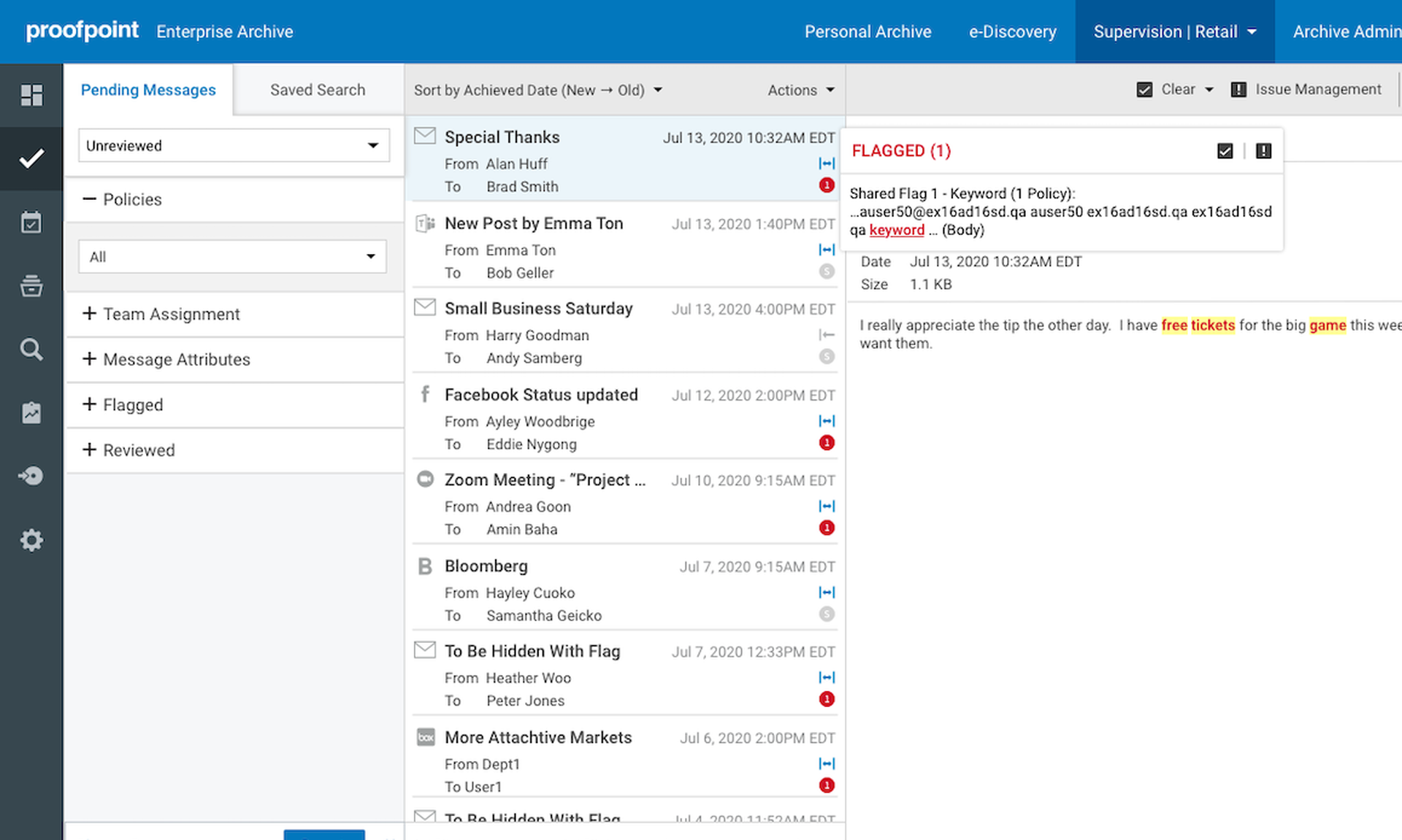This screenshot has height=840, width=1402.
Task: Switch to the Pending Messages tab
Action: tap(148, 90)
